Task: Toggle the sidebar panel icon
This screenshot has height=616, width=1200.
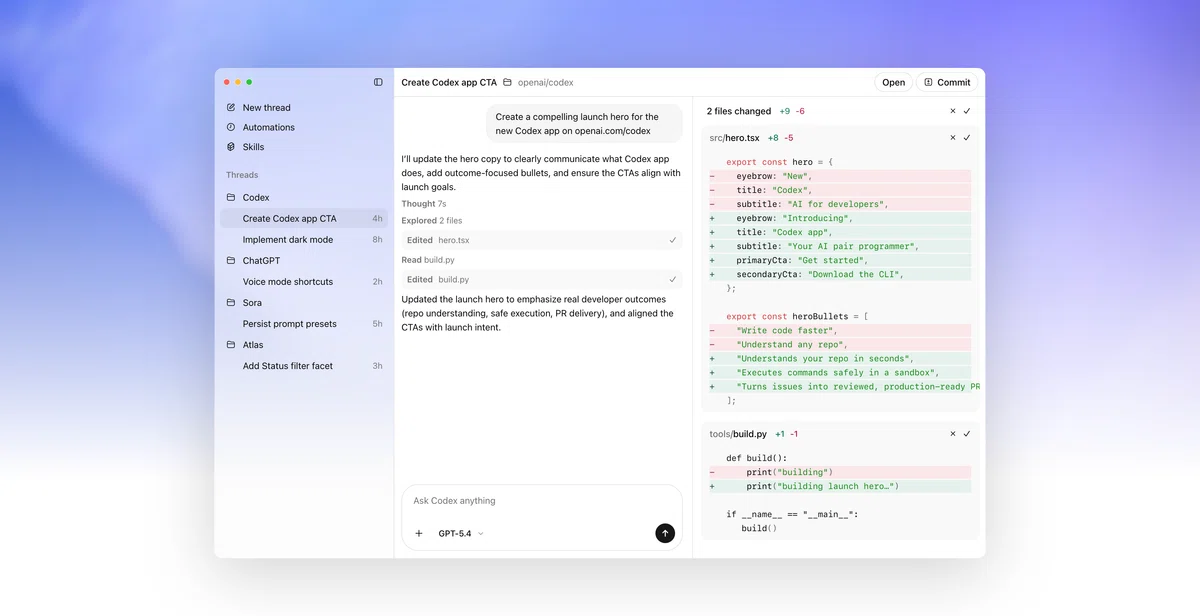Action: [378, 82]
